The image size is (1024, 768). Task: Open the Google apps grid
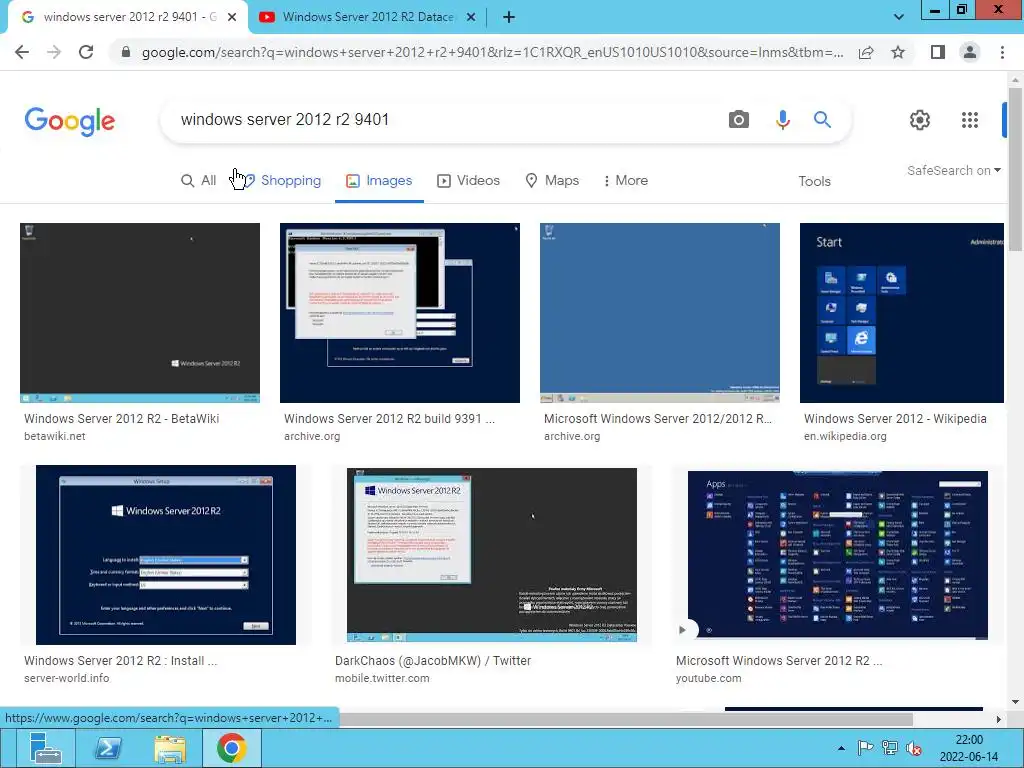970,120
